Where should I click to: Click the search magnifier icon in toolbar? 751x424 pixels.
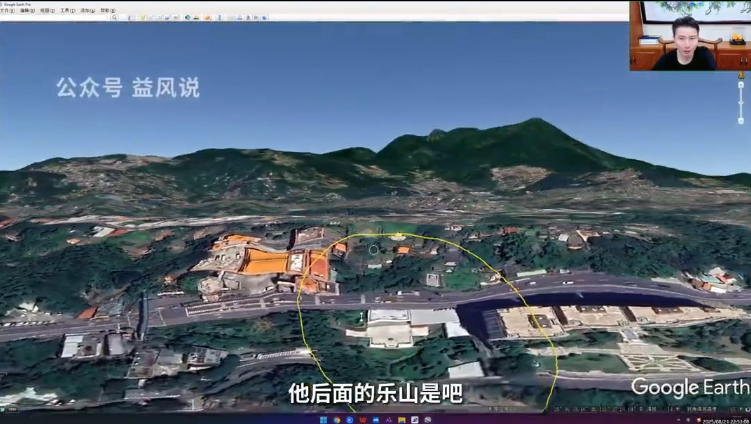click(x=114, y=17)
